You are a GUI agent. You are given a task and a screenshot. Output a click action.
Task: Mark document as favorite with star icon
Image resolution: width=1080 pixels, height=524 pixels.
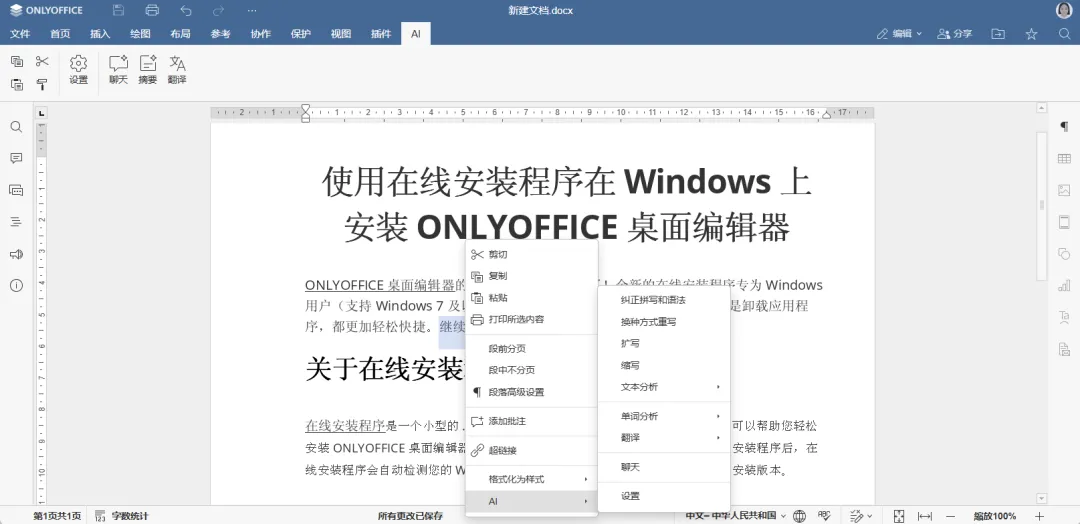click(x=1031, y=34)
